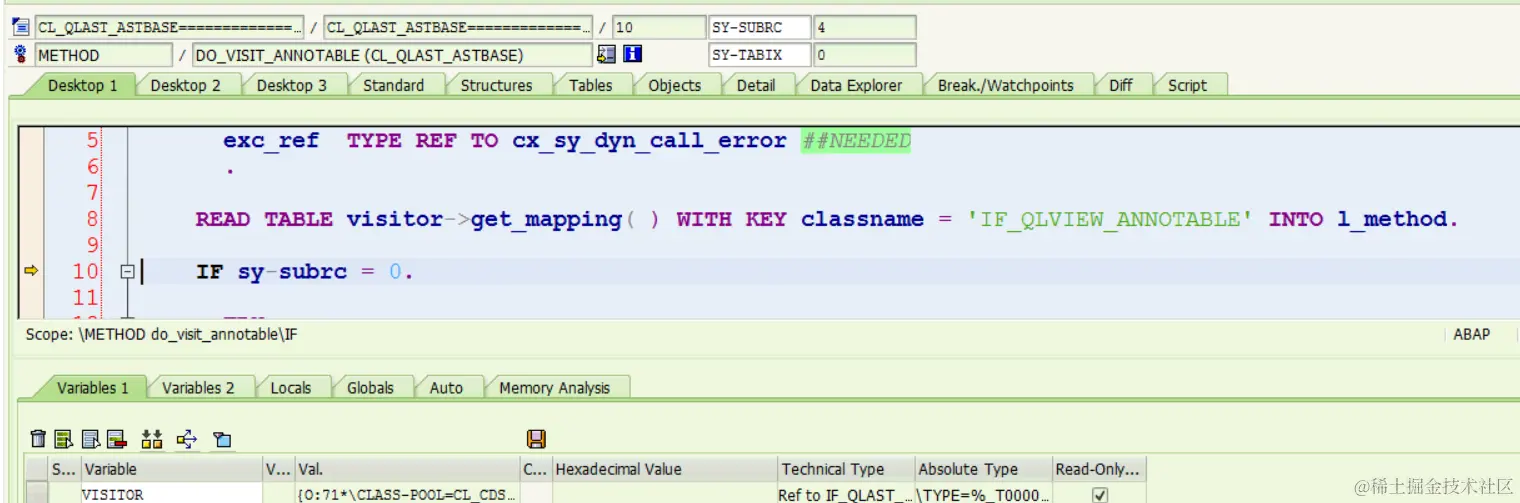Select the Memory Analysis tab
The height and width of the screenshot is (503, 1520).
coord(555,387)
